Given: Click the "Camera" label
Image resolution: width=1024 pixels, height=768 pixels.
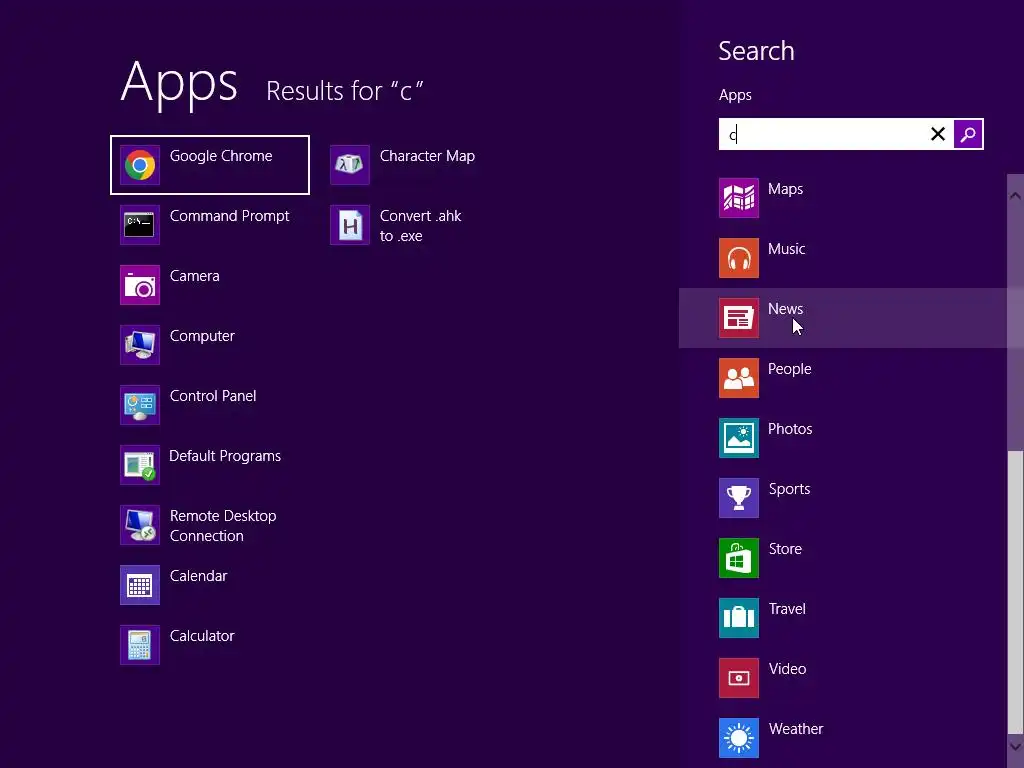Looking at the screenshot, I should [x=195, y=276].
